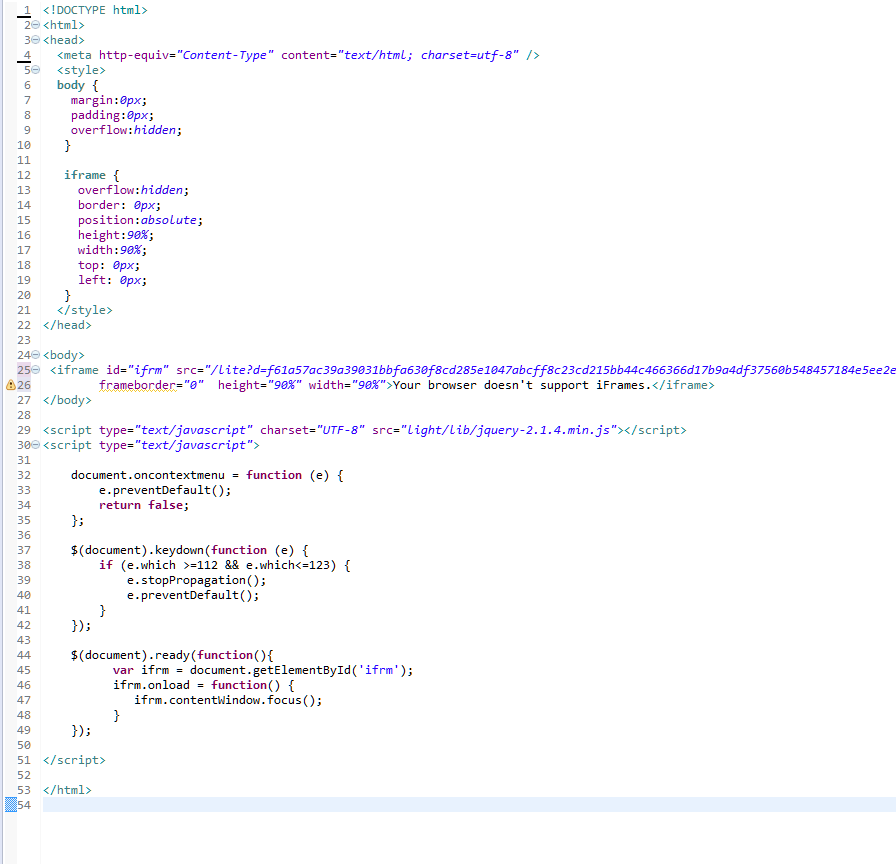Collapse the style fold marker at line 5
This screenshot has width=896, height=864.
pos(35,70)
